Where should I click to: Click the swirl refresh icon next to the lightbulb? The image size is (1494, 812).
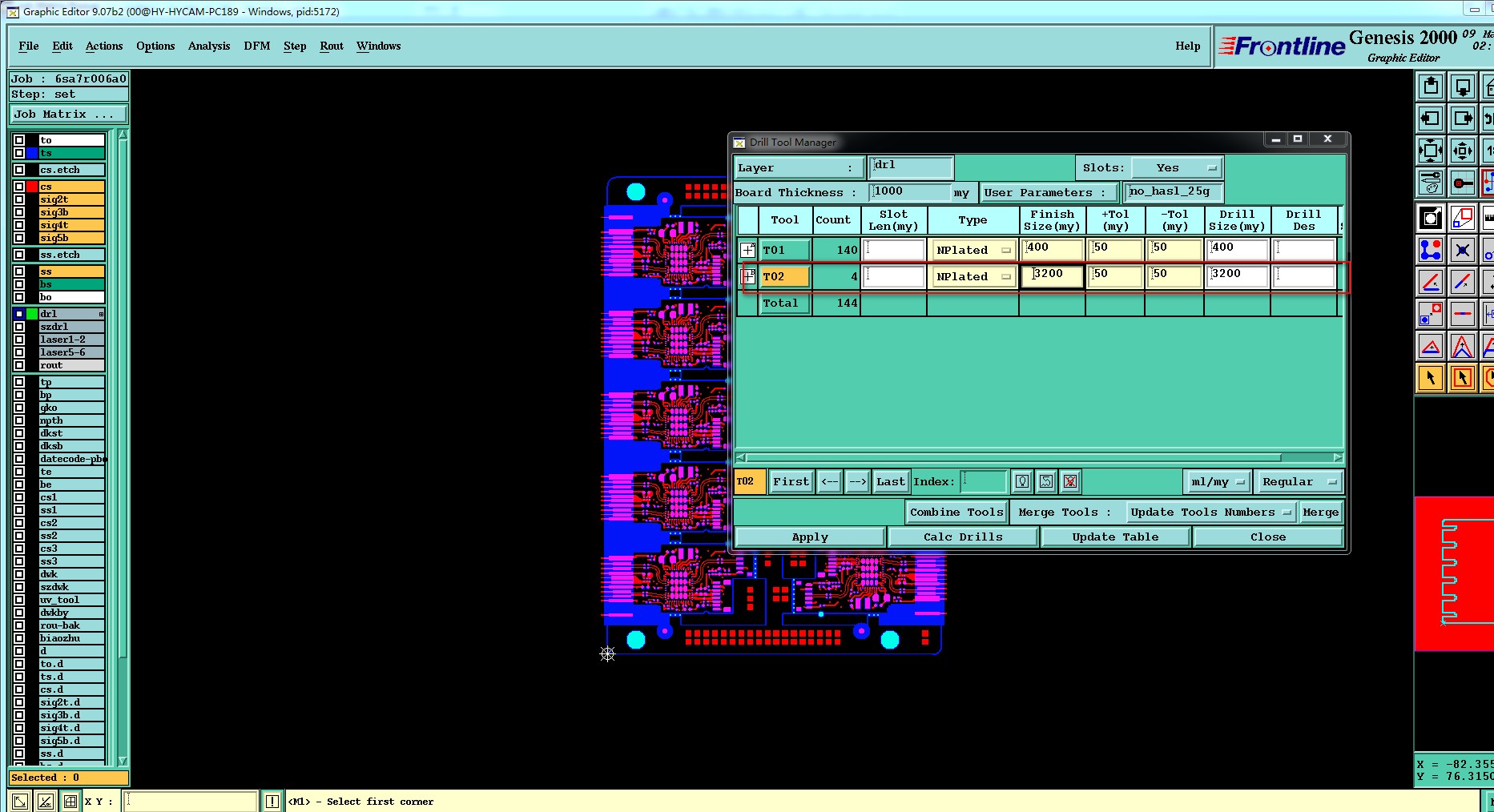point(1046,481)
